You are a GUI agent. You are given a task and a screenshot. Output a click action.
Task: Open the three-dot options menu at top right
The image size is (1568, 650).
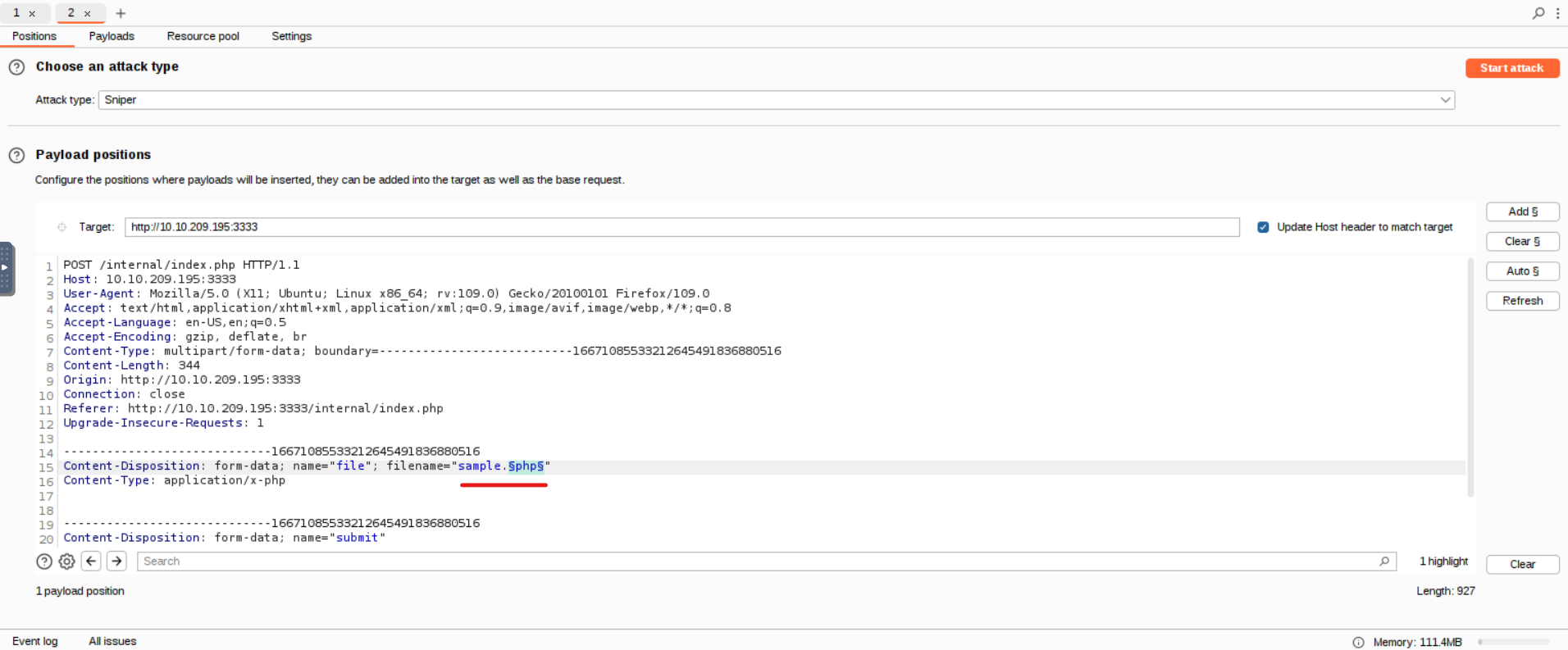coord(1557,13)
